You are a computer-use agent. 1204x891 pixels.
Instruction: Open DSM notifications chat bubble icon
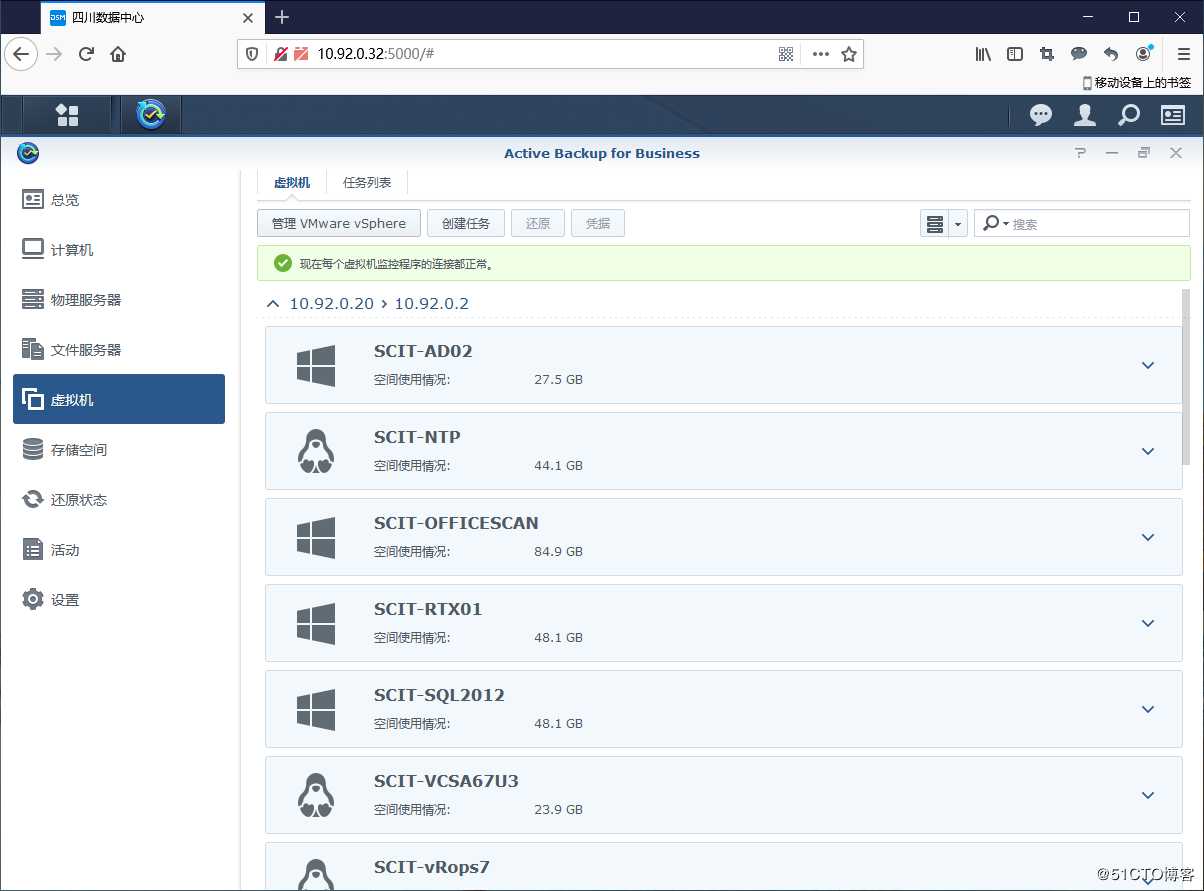point(1041,116)
